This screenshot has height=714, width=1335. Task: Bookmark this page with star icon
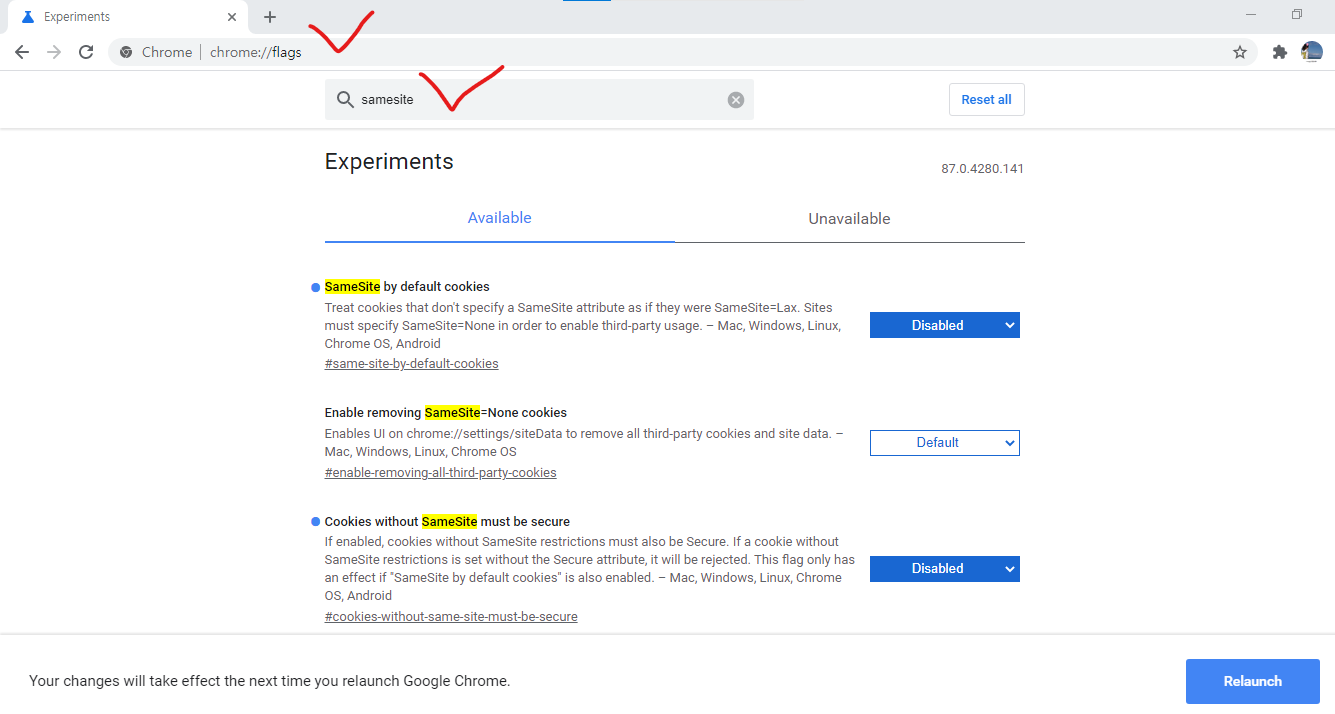pos(1240,52)
